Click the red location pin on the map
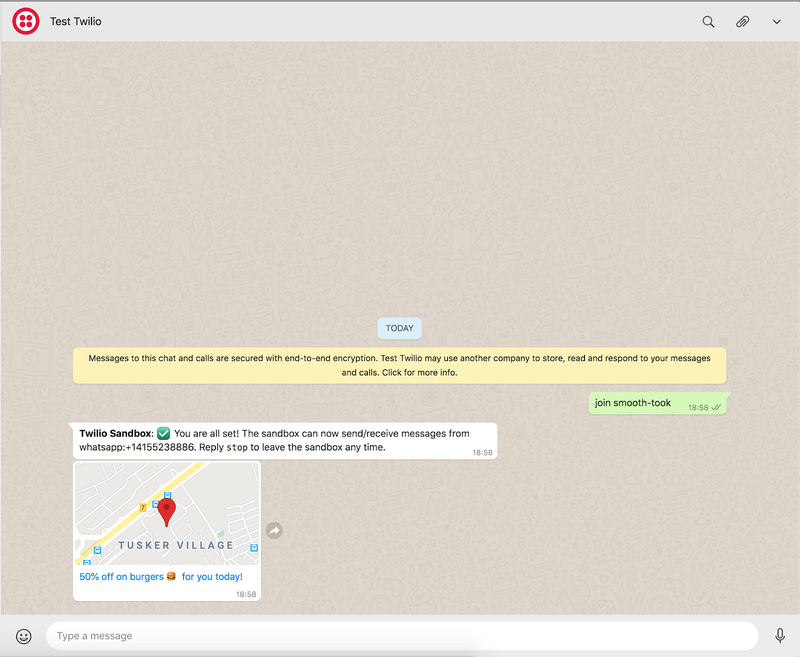 (x=167, y=508)
